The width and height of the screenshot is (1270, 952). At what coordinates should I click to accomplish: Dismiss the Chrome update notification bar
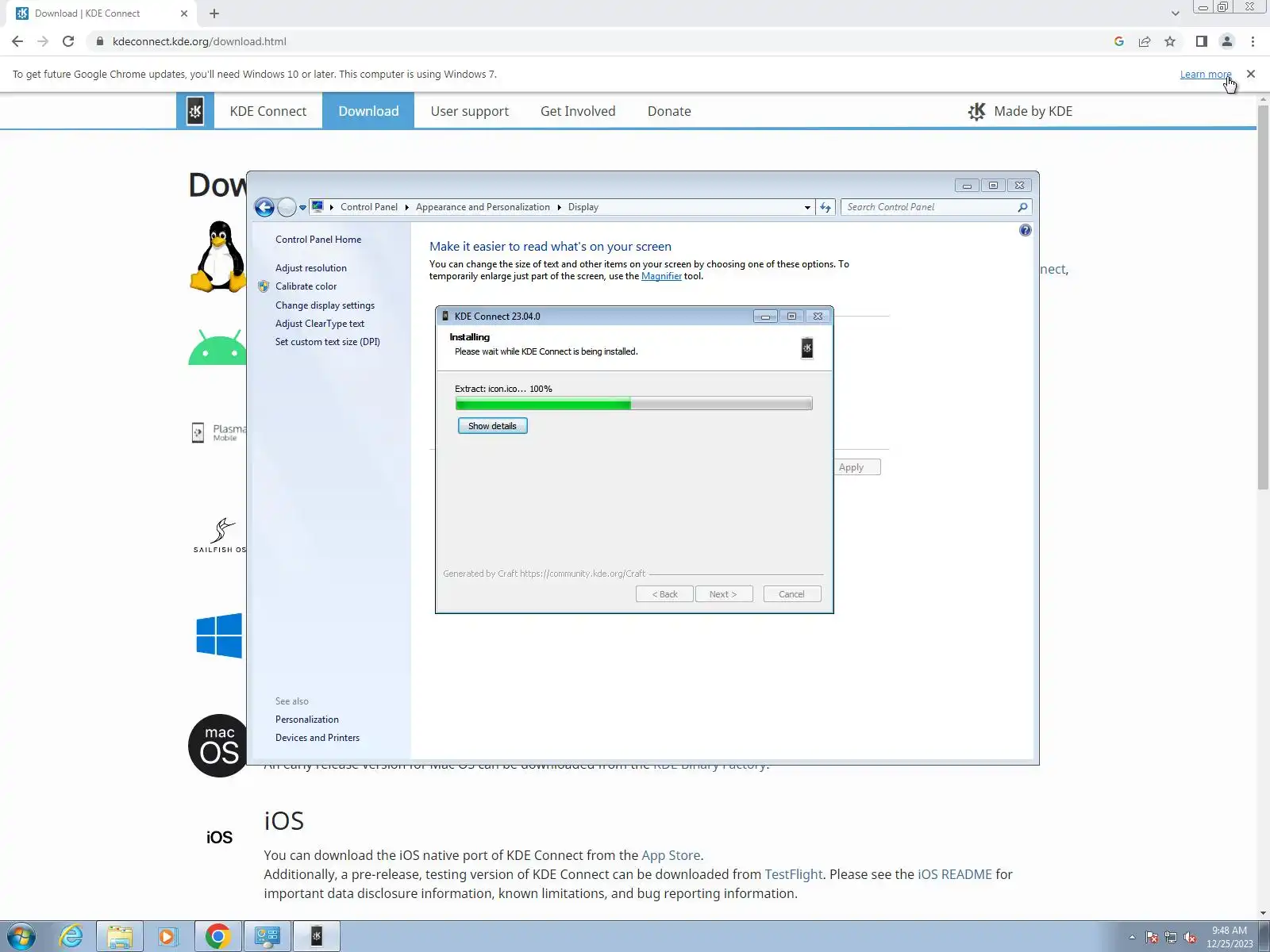point(1251,74)
